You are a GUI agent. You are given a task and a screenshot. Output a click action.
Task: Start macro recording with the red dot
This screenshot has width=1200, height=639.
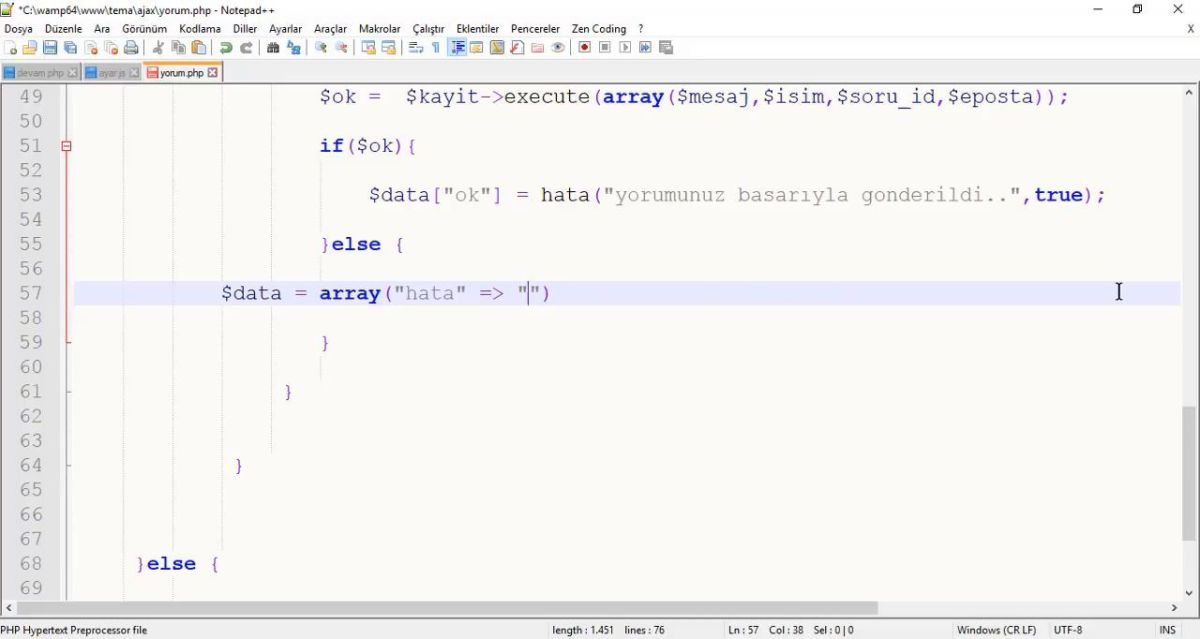(584, 47)
